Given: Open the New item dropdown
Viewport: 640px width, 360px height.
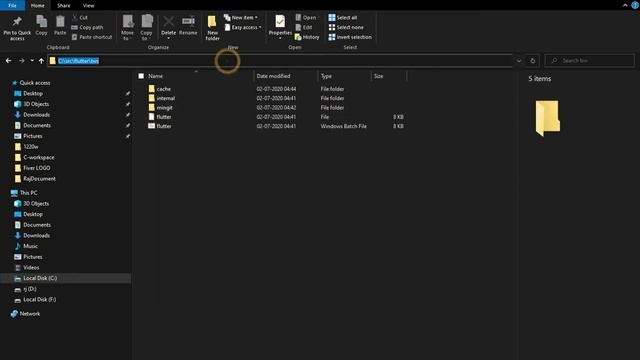Looking at the screenshot, I should (x=241, y=18).
